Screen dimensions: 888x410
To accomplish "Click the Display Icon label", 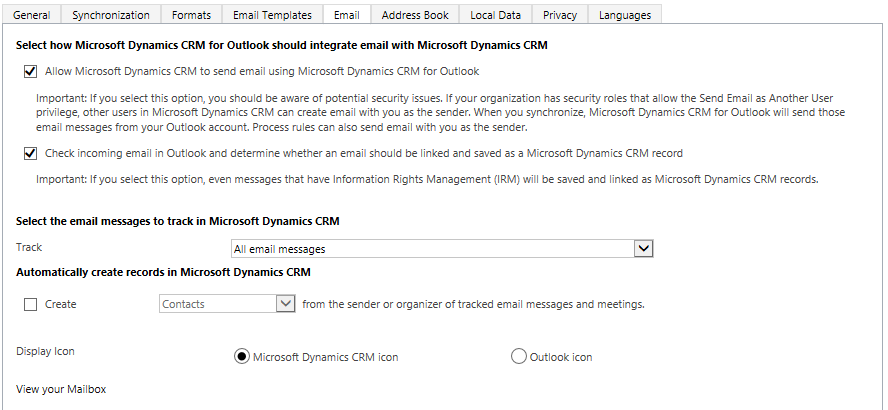I will (x=46, y=351).
